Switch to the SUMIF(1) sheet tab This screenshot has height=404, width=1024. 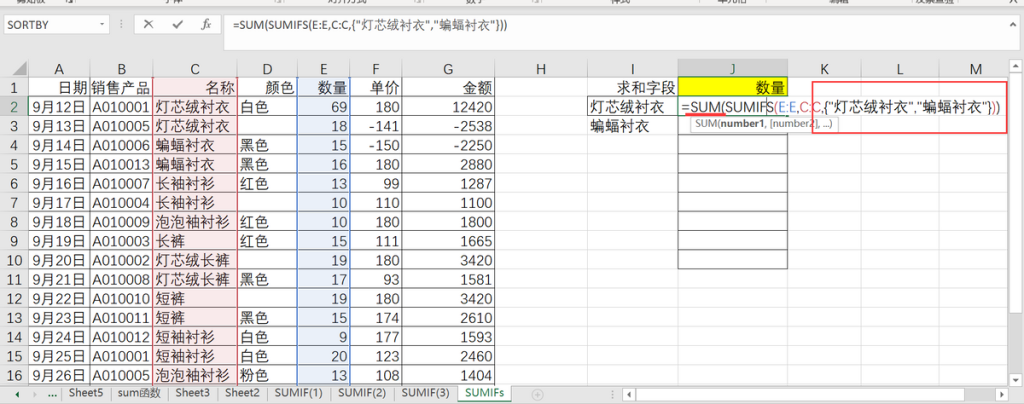(x=299, y=393)
